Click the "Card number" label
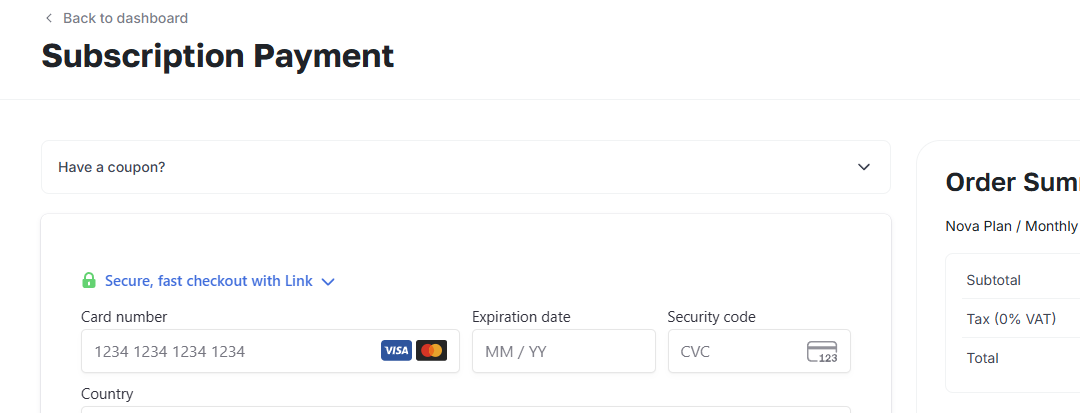 coord(124,317)
